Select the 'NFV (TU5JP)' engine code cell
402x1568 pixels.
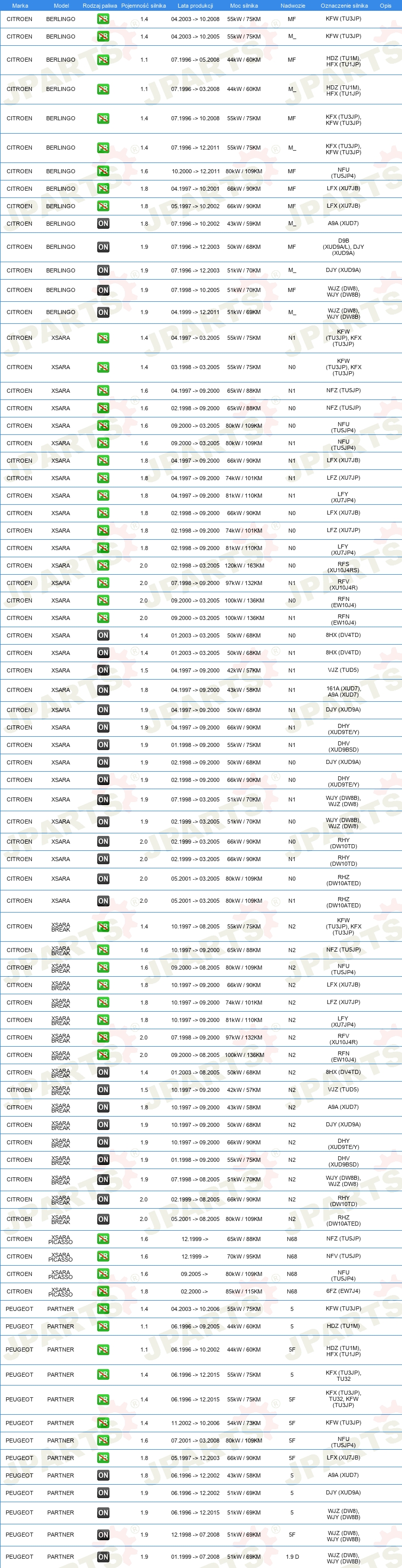[x=343, y=1256]
